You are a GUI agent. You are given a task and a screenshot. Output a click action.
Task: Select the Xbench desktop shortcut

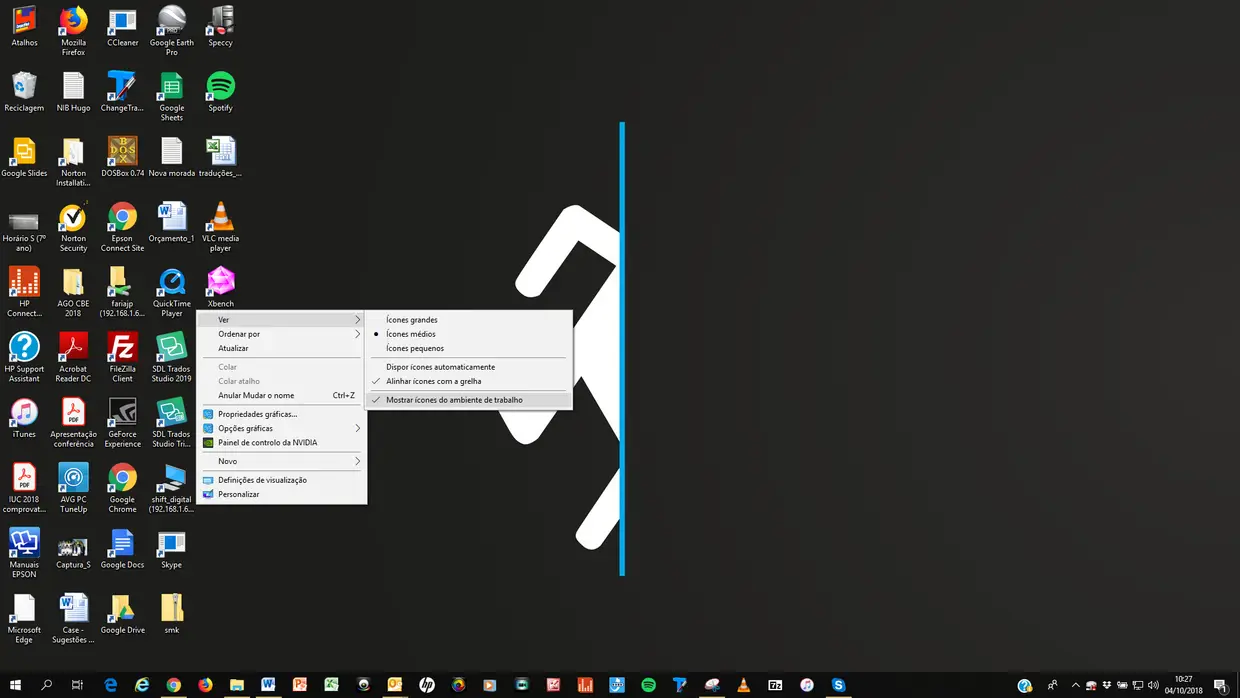220,288
